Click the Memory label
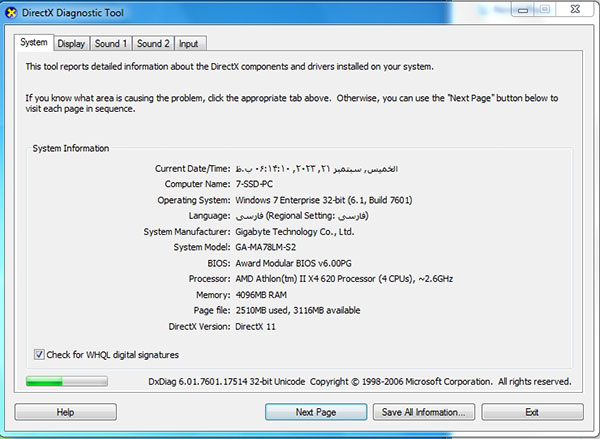This screenshot has height=439, width=600. coord(213,295)
